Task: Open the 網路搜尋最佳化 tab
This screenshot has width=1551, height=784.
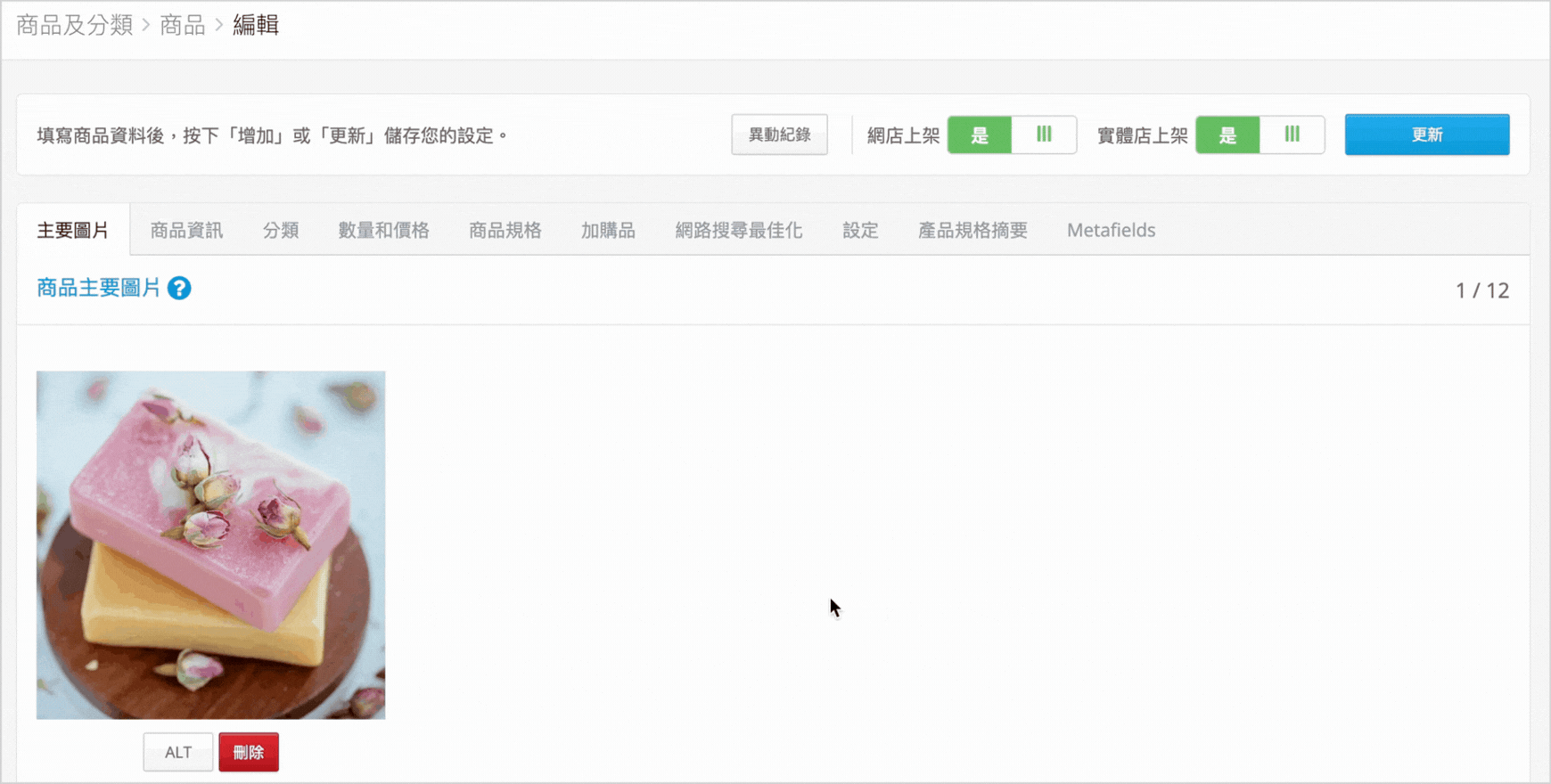Action: pos(739,230)
